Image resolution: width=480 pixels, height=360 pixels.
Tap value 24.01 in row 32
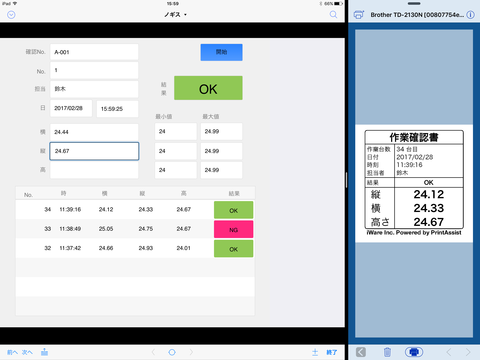click(x=184, y=248)
